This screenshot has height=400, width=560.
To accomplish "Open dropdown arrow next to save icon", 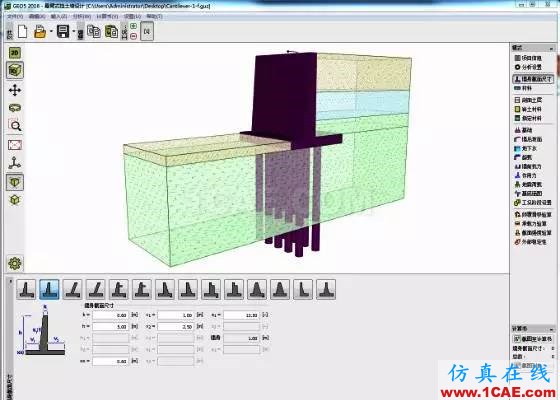I will (74, 32).
